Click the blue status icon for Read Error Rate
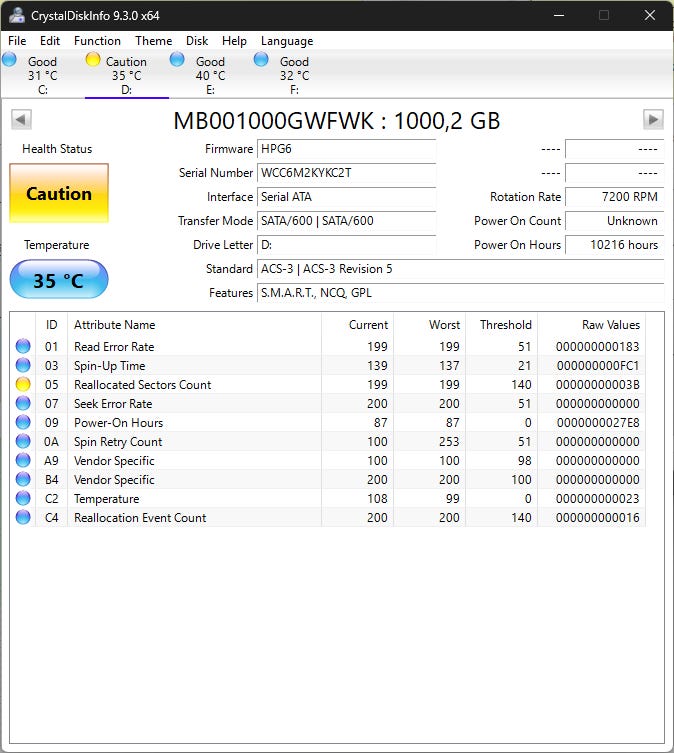This screenshot has height=753, width=674. click(23, 347)
